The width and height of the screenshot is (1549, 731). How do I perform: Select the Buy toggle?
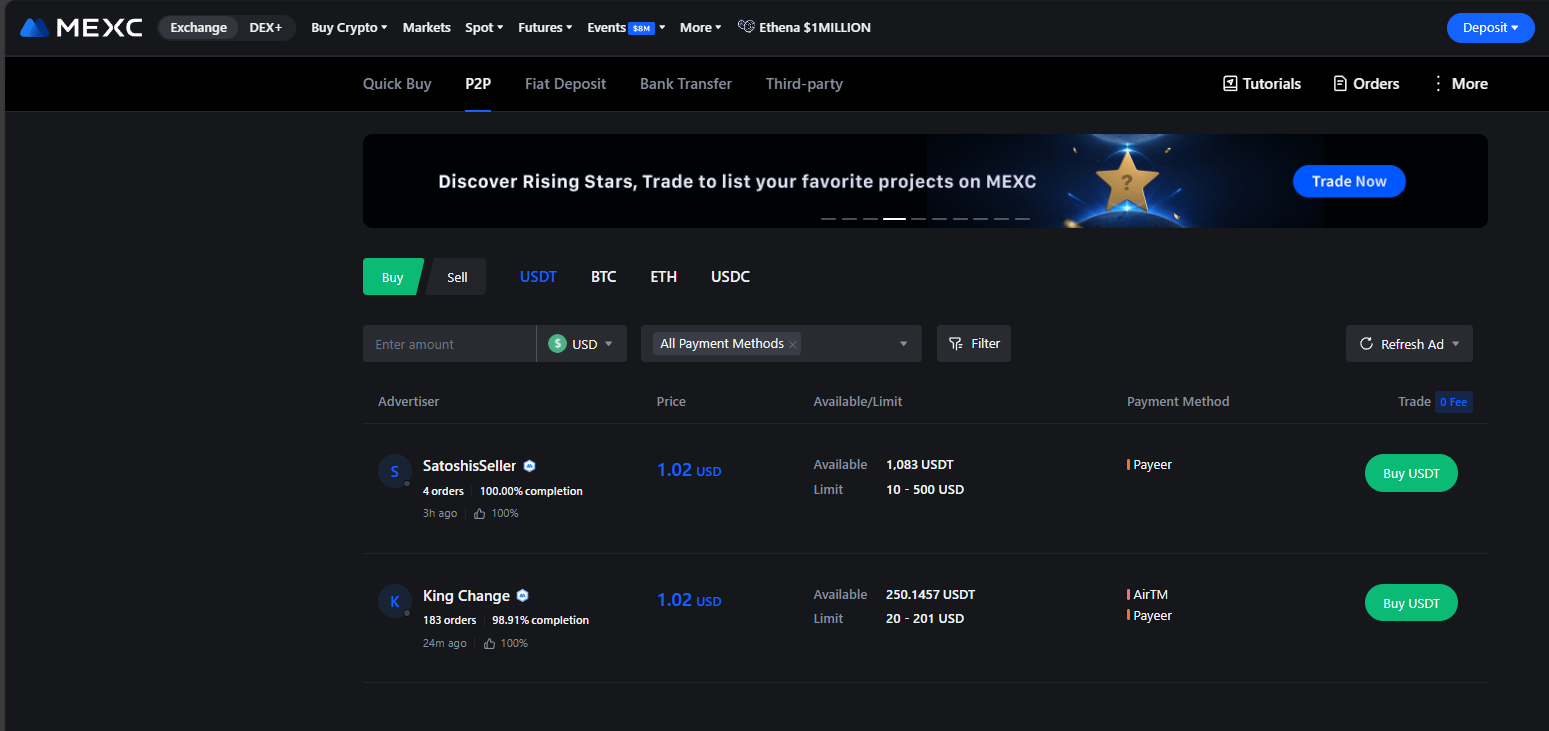392,277
